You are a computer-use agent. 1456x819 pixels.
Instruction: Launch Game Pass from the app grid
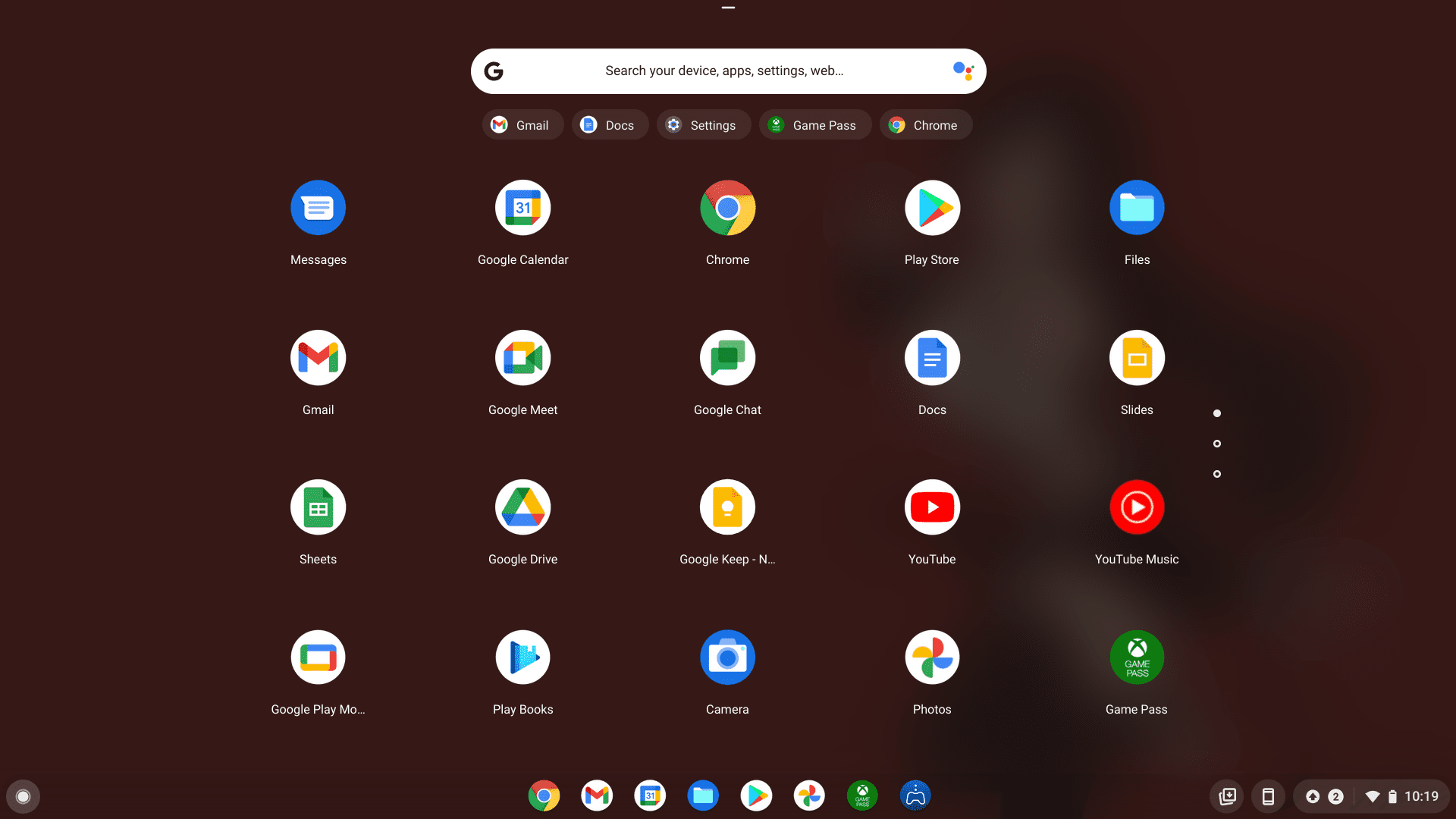(x=1137, y=657)
